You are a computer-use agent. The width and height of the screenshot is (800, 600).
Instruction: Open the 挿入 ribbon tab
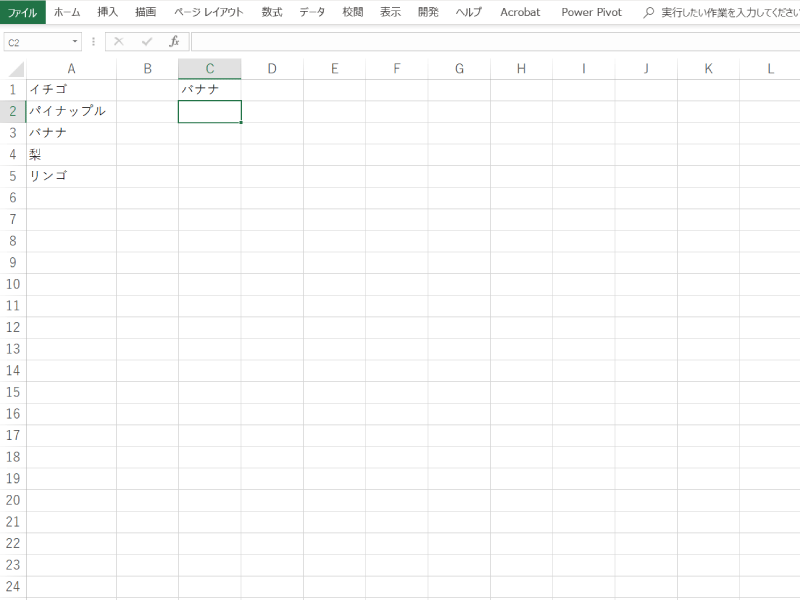[107, 12]
